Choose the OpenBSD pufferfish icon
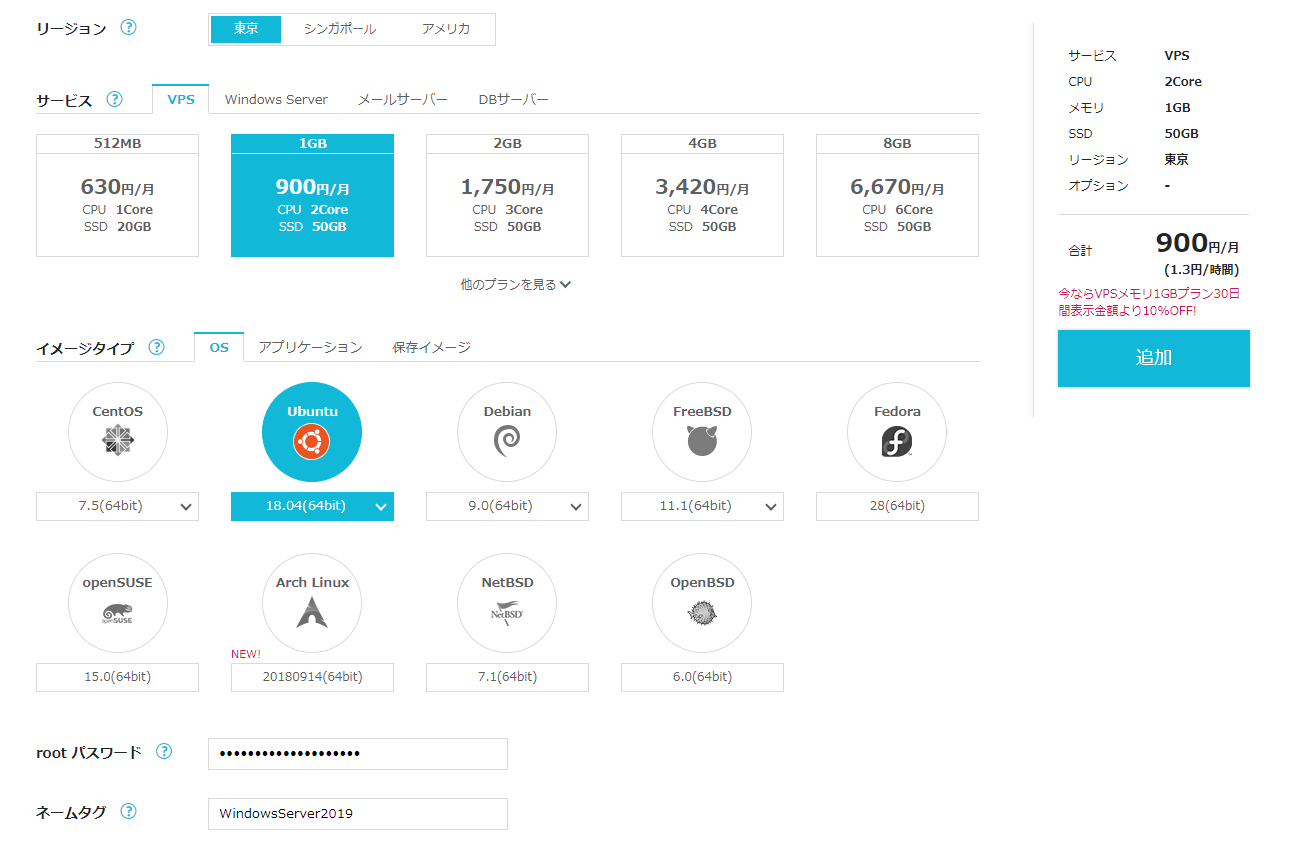This screenshot has width=1290, height=846. coord(702,612)
